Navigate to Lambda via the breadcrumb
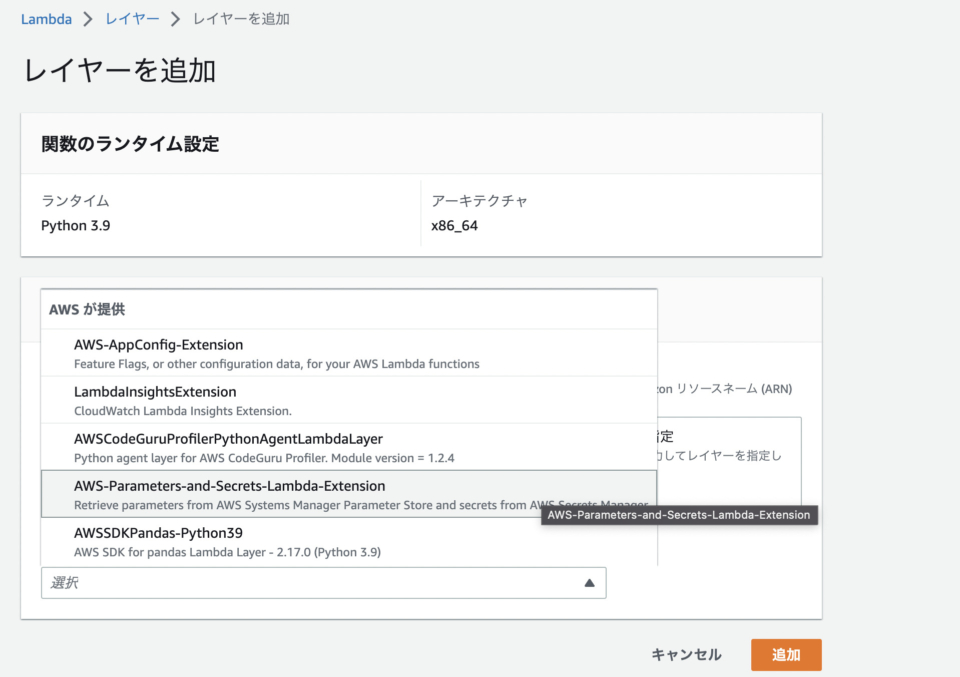960x677 pixels. point(46,18)
